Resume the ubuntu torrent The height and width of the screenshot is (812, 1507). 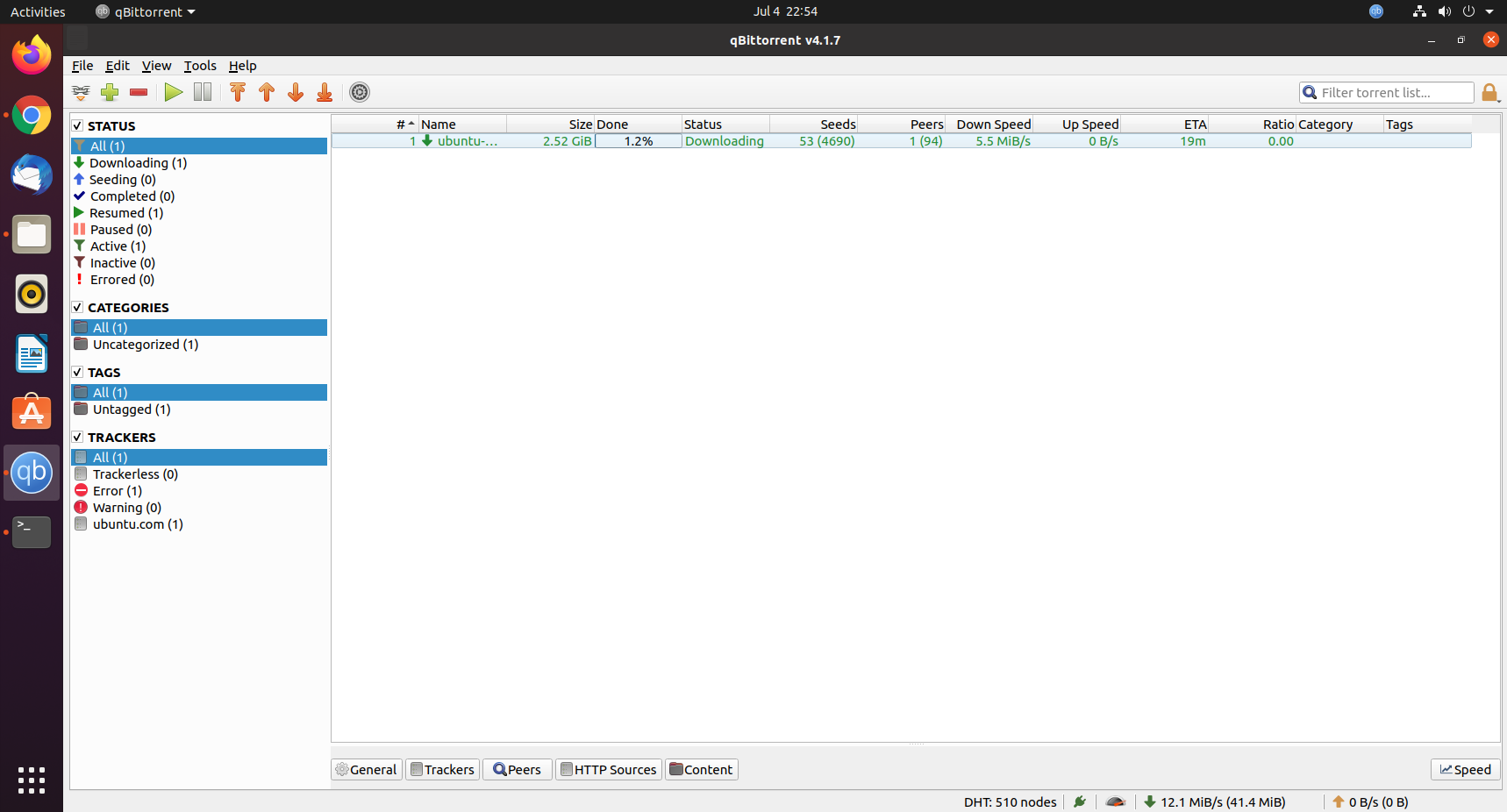[173, 92]
